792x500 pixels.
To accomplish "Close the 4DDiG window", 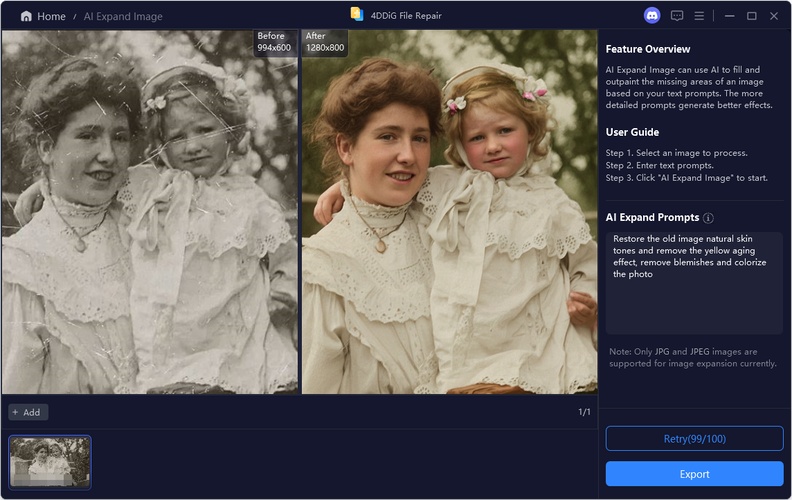I will pyautogui.click(x=774, y=16).
